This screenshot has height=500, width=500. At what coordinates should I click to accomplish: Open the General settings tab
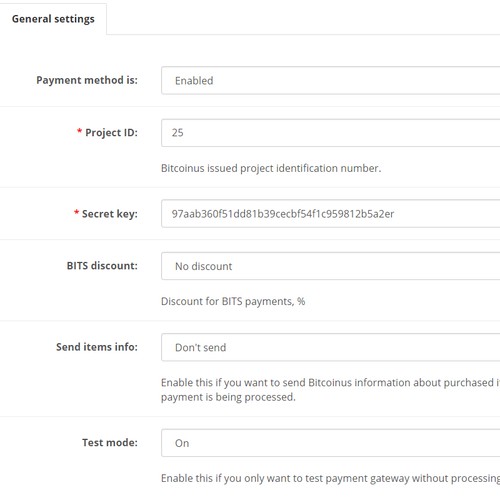click(53, 19)
